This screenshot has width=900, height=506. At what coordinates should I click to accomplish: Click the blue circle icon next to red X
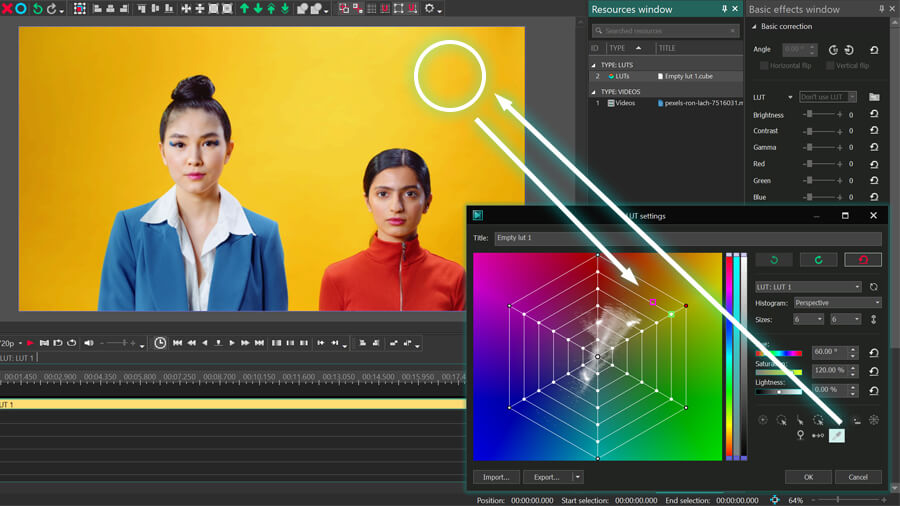click(x=21, y=9)
